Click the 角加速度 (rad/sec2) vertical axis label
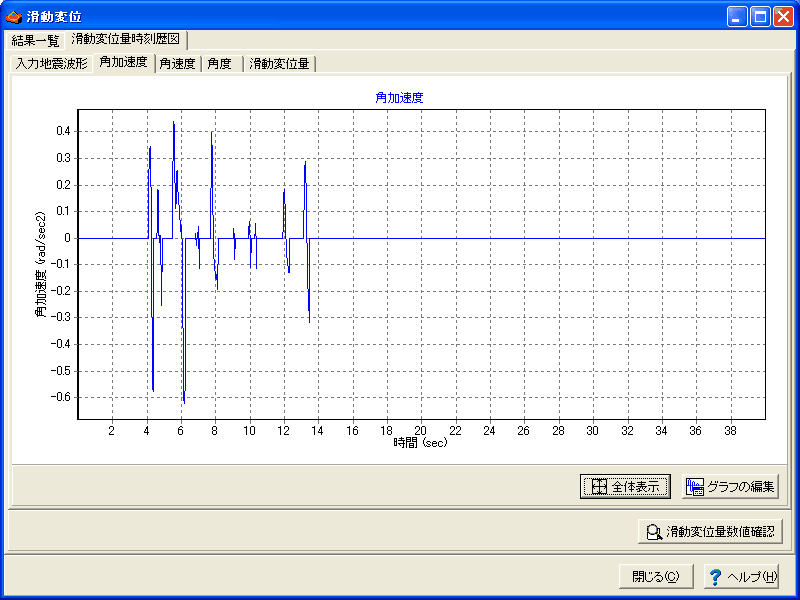Viewport: 800px width, 600px height. [x=41, y=264]
